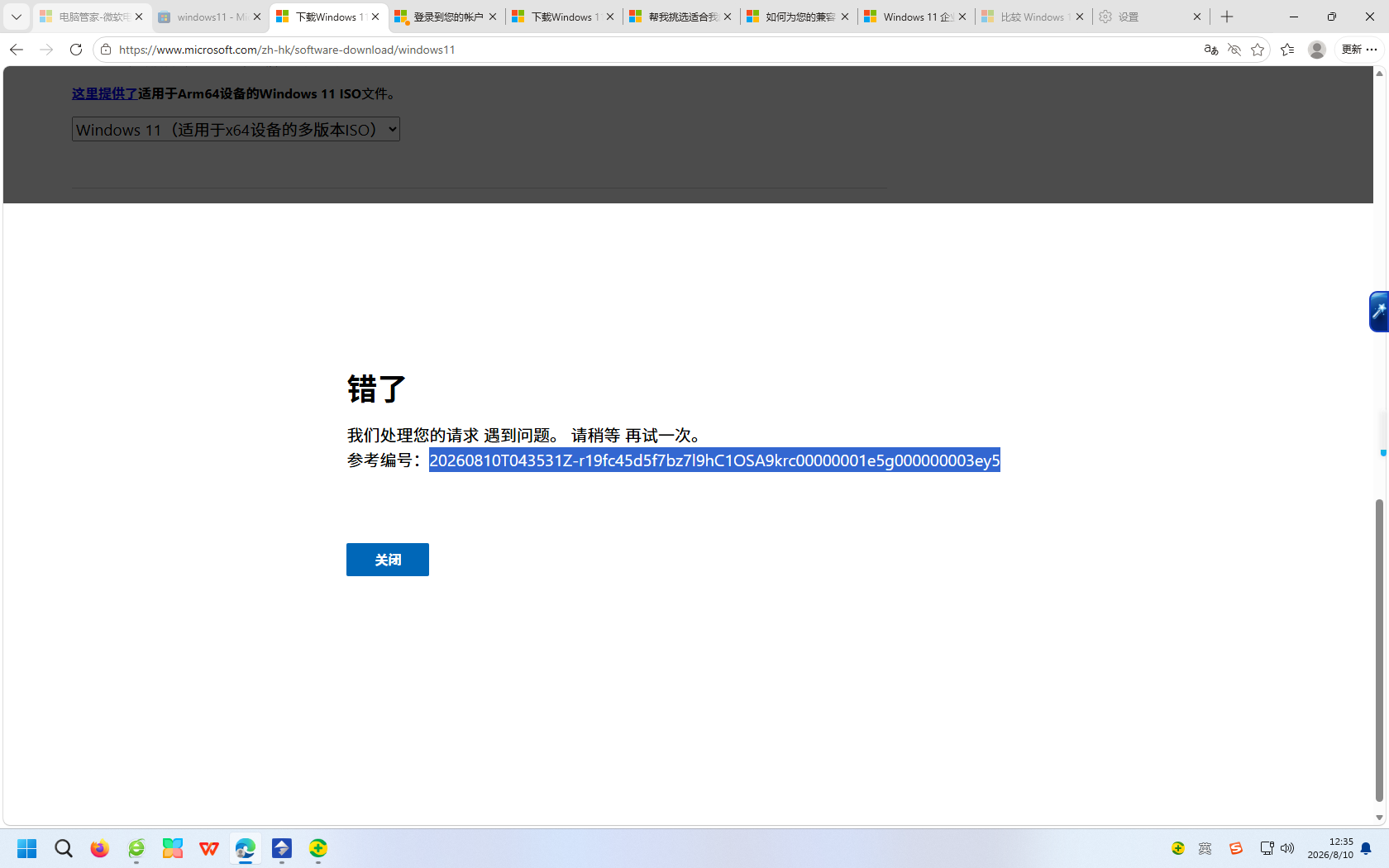Viewport: 1389px width, 868px height.
Task: Close the 设置 settings tab
Action: click(1197, 17)
